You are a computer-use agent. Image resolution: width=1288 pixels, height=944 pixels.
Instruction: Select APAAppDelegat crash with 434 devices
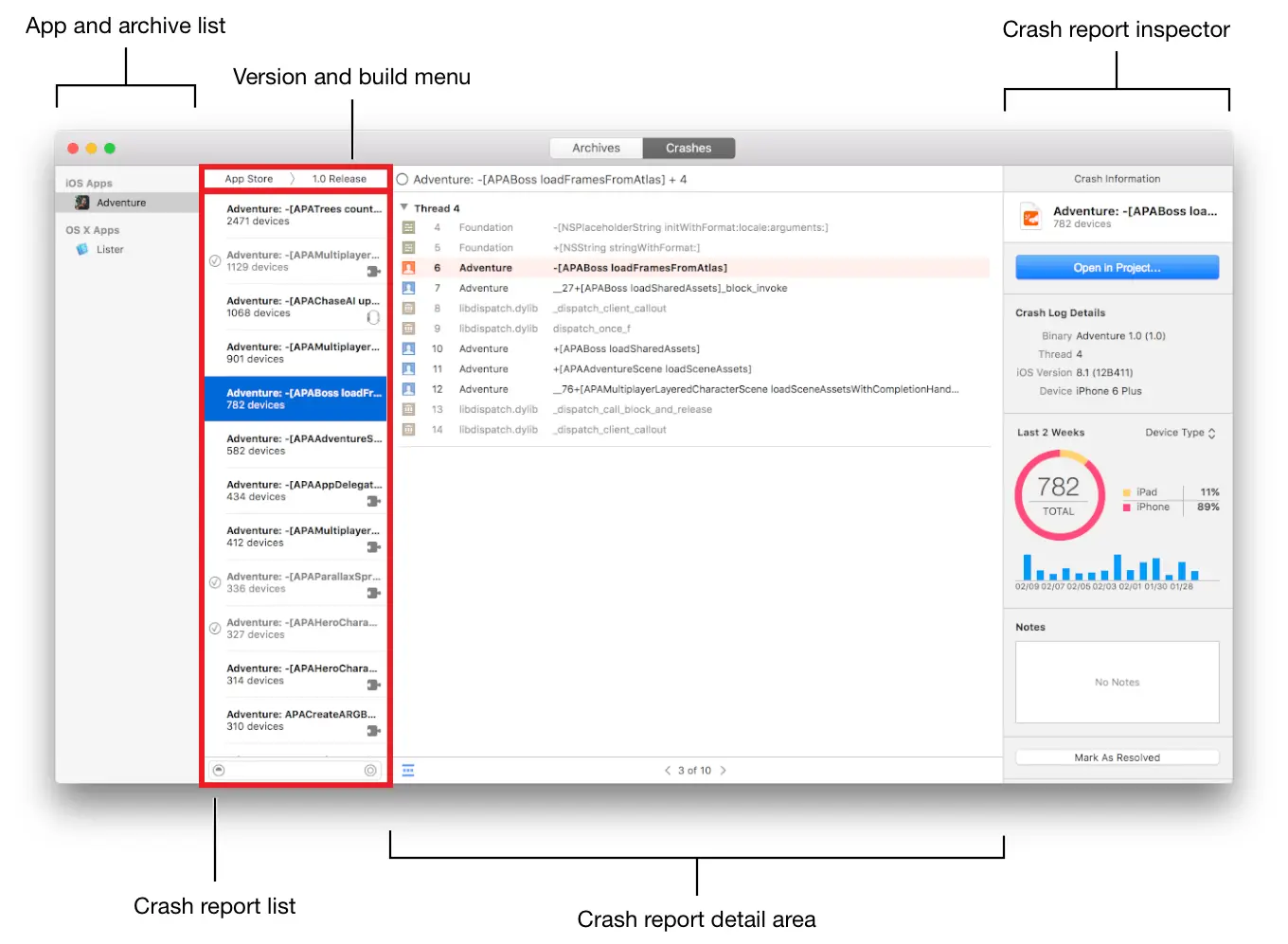tap(295, 490)
